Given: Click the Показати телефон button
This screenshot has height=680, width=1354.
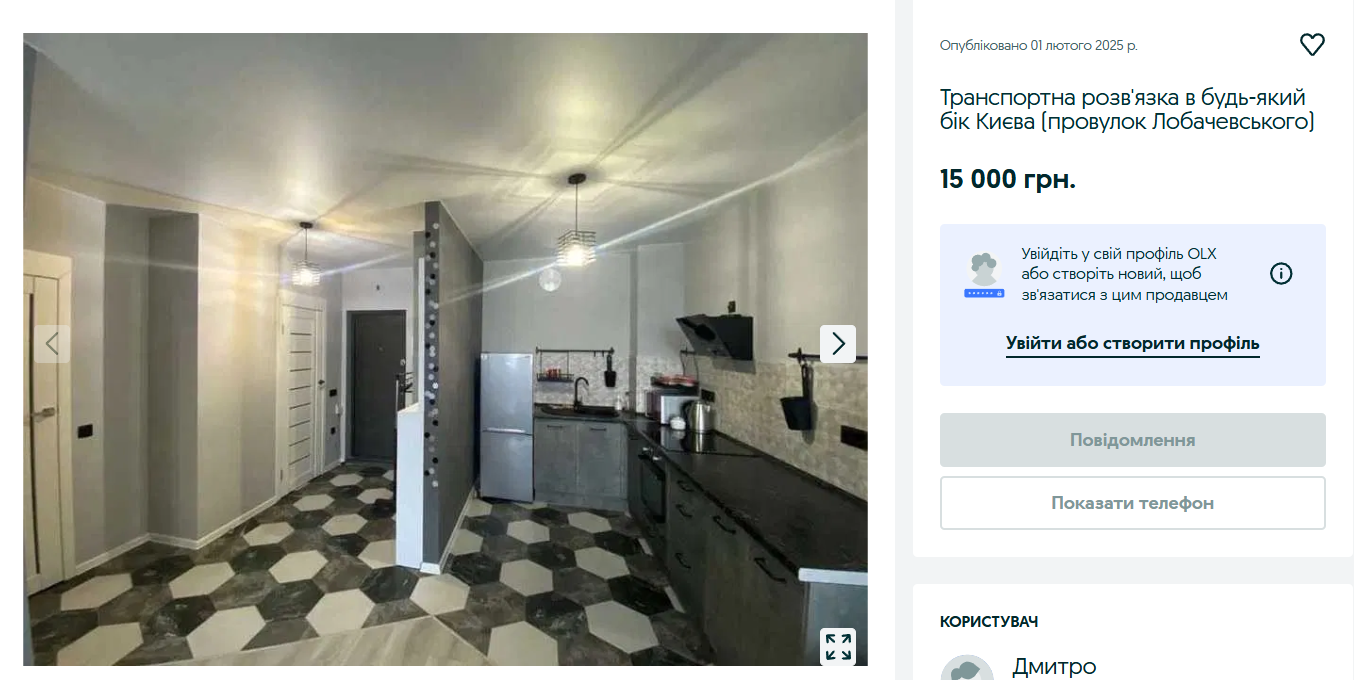Looking at the screenshot, I should [x=1133, y=503].
